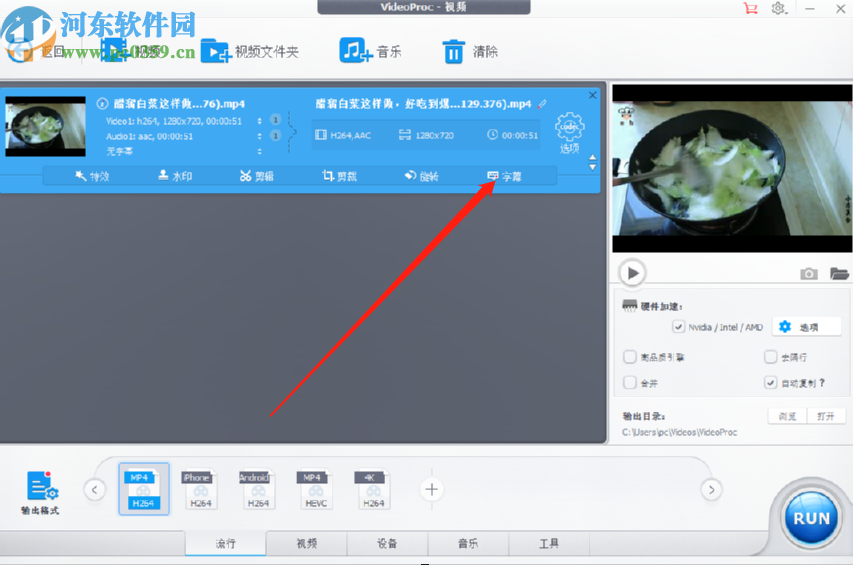Image resolution: width=853 pixels, height=565 pixels.
Task: Start conversion with the RUN button
Action: click(811, 518)
